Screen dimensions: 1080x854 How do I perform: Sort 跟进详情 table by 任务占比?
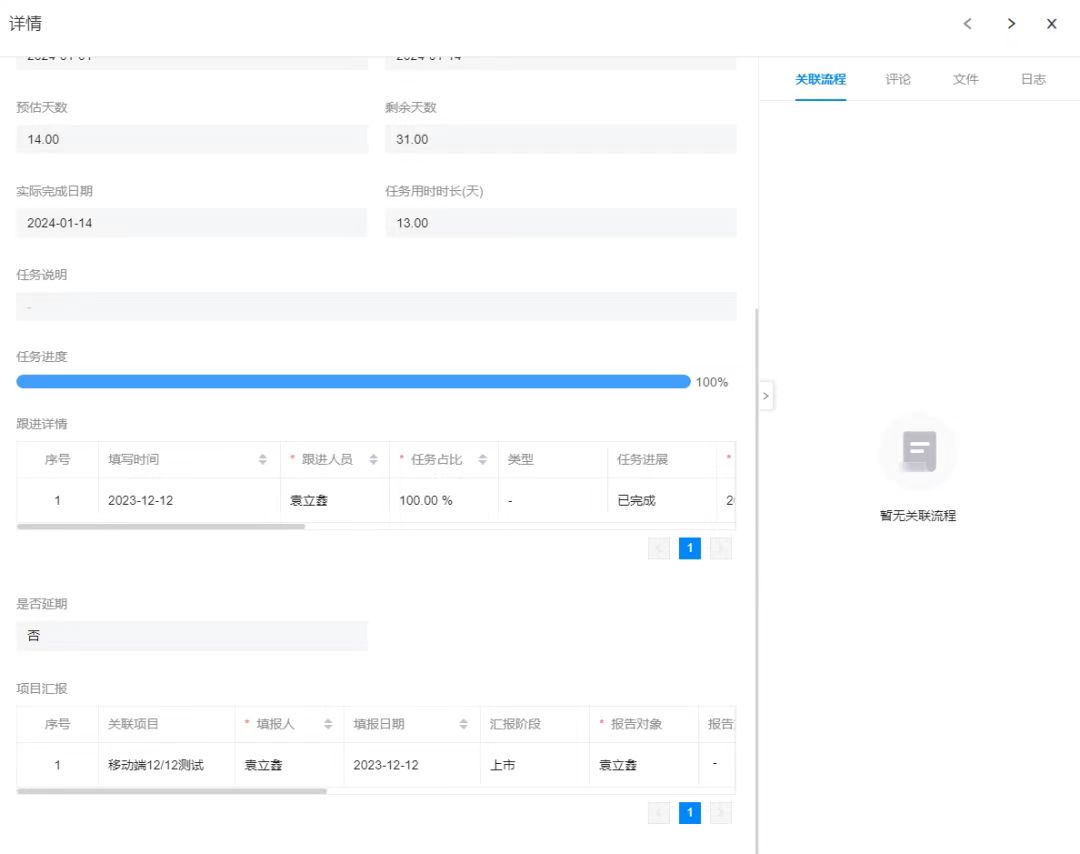coord(482,459)
